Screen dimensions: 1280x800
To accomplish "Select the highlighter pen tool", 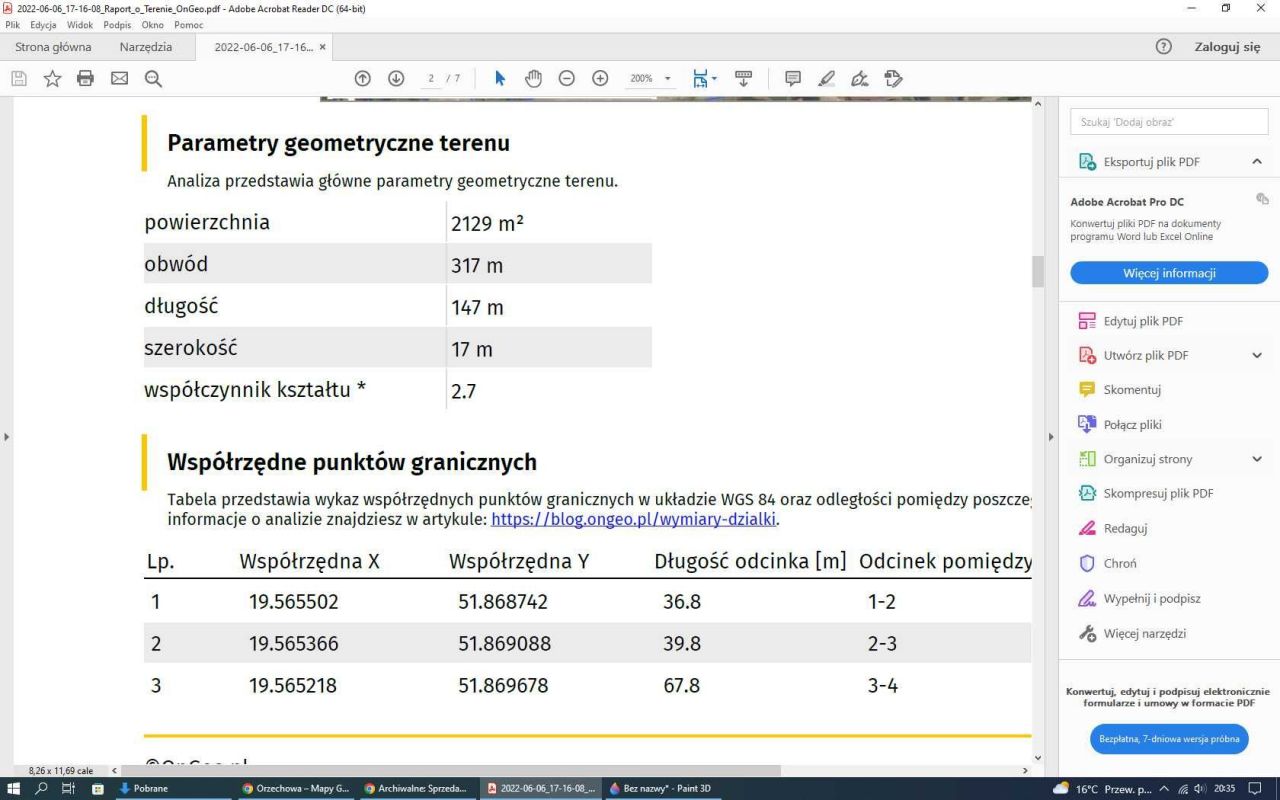I will (x=826, y=78).
